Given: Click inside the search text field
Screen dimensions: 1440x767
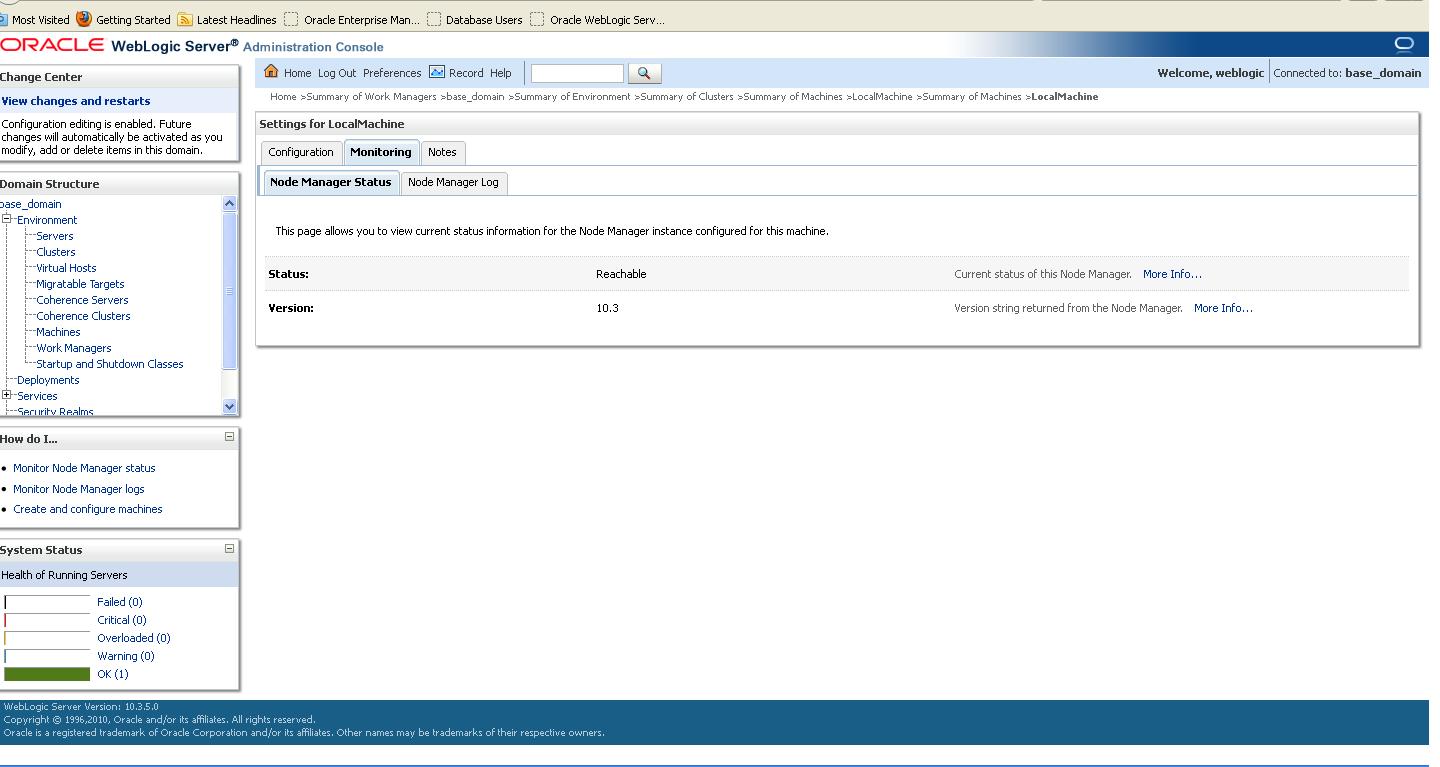Looking at the screenshot, I should coord(577,72).
